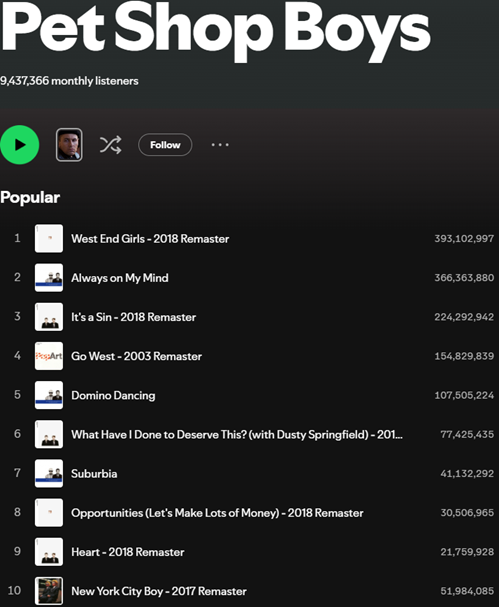Click track number 5 beside Domino Dancing

point(17,394)
